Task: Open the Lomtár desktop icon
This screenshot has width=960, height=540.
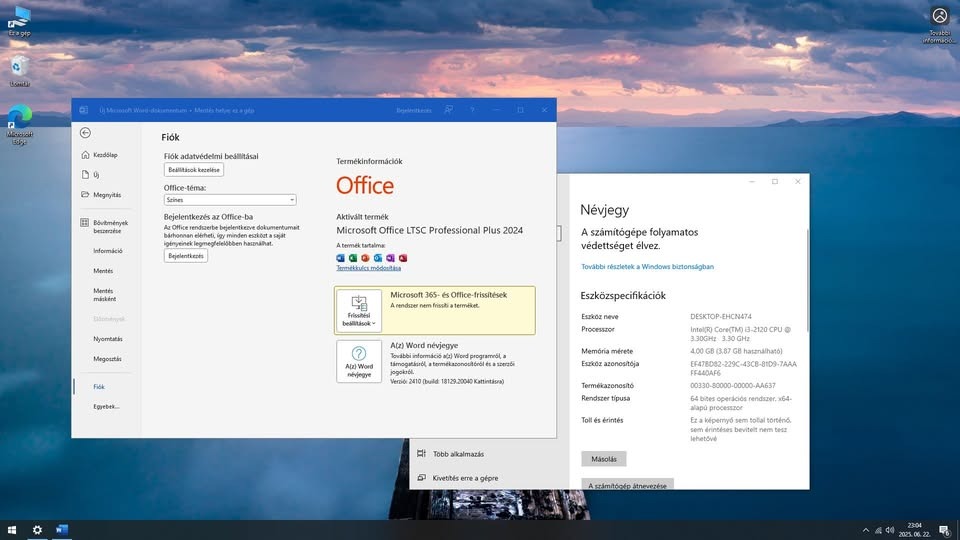Action: click(x=20, y=71)
